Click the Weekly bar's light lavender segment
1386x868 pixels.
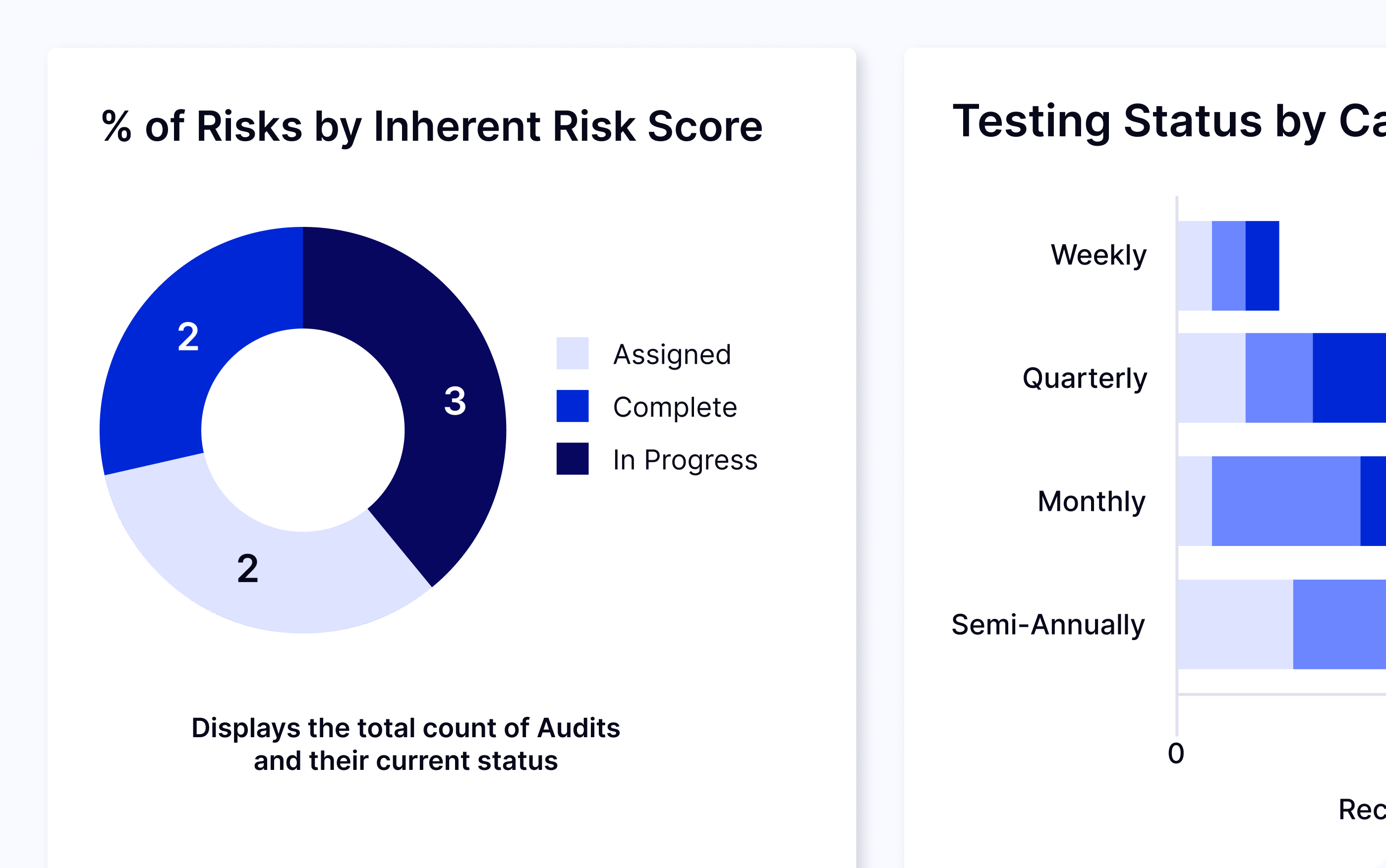[1195, 266]
